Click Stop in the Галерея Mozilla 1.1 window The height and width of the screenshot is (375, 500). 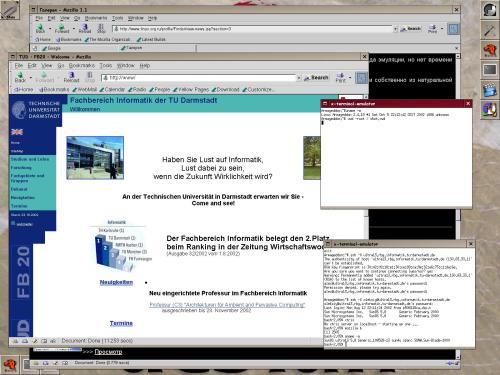point(101,29)
